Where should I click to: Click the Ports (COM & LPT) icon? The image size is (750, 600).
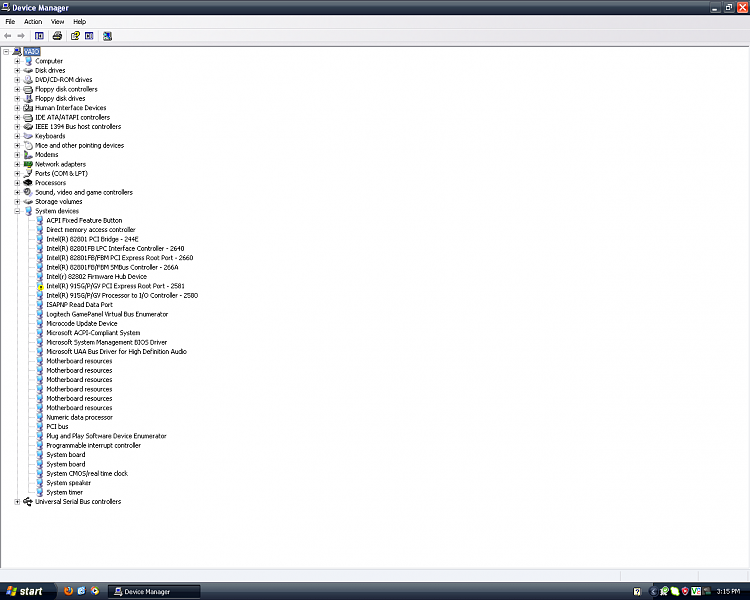[28, 174]
